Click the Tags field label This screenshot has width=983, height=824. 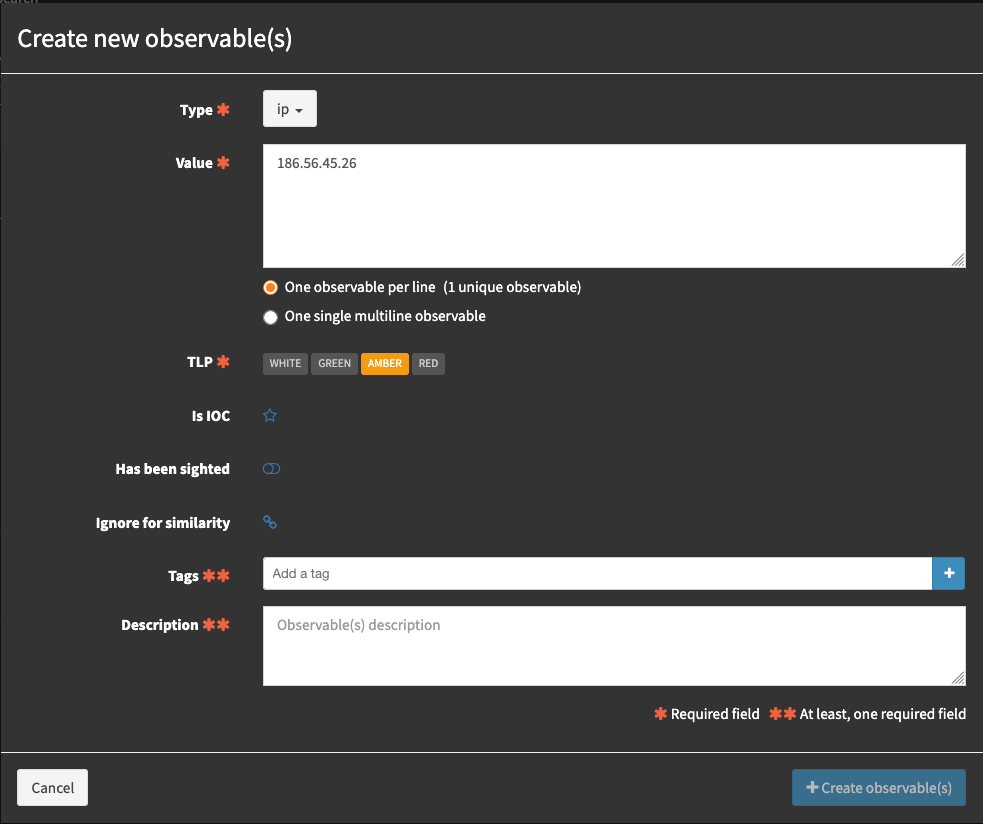point(184,576)
